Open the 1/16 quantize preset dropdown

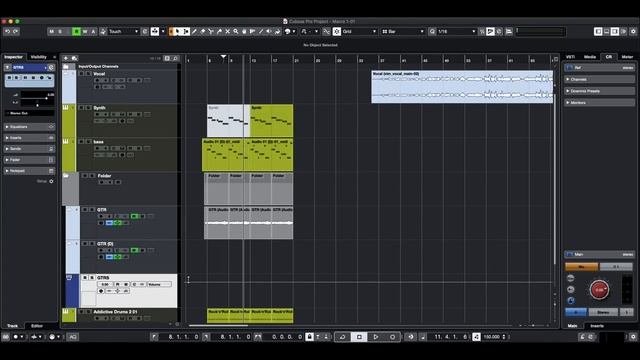click(x=456, y=31)
